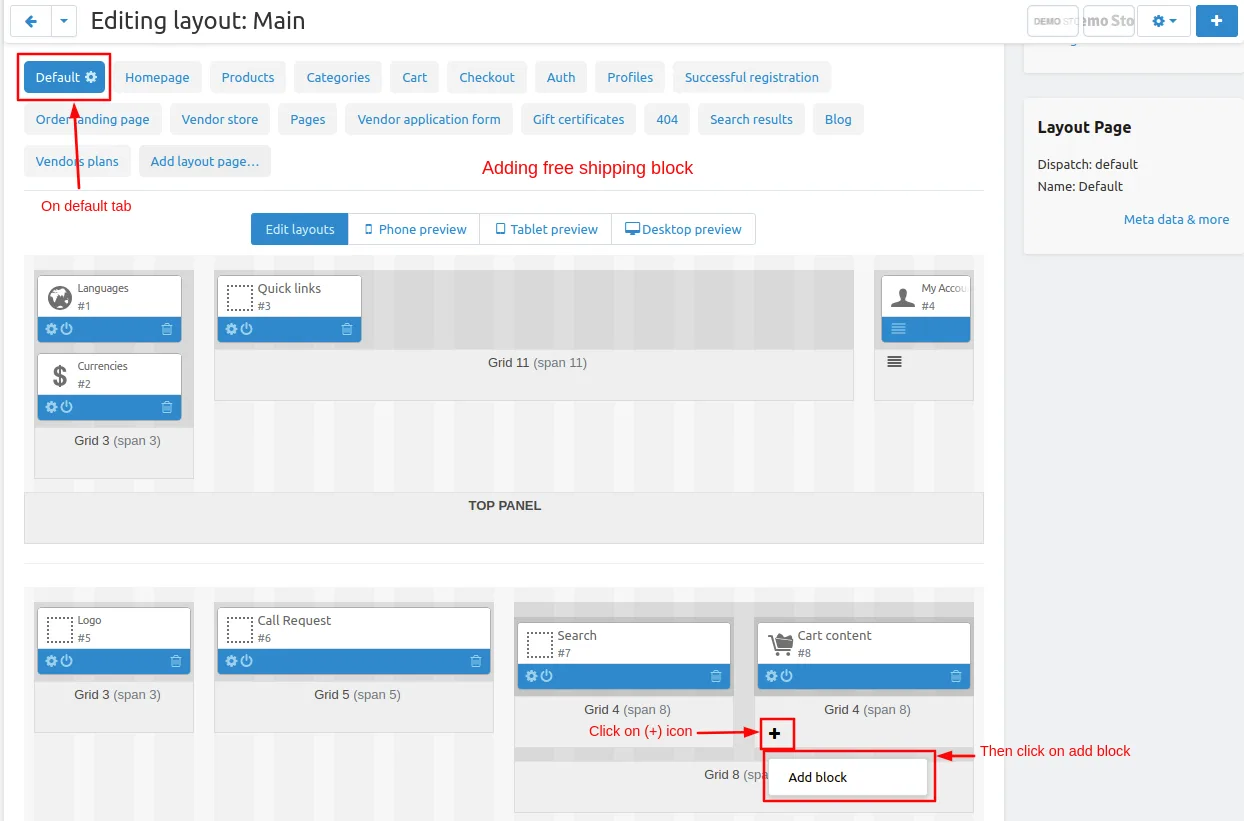Toggle power for Currencies block

point(66,407)
